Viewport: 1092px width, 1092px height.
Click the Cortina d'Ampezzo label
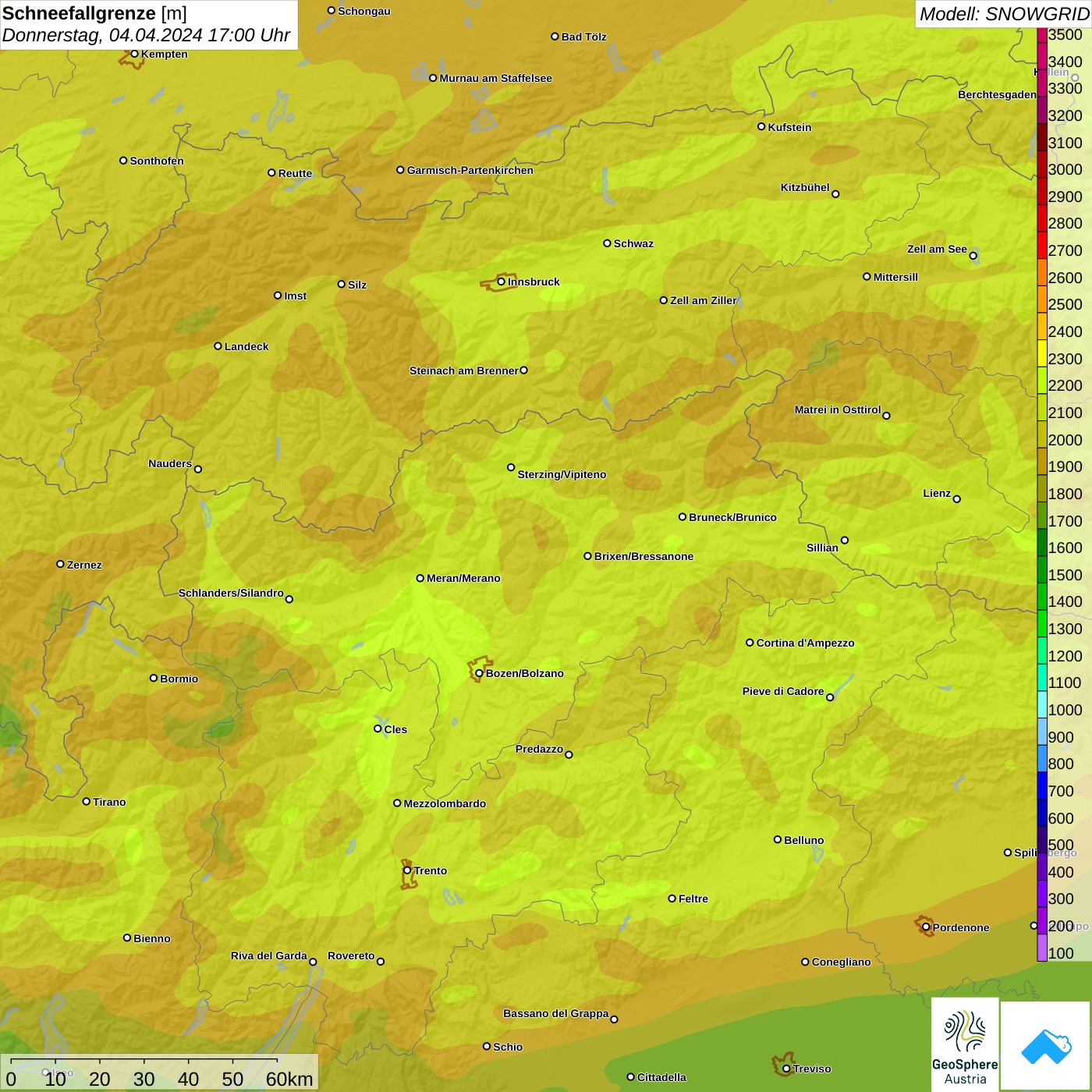(805, 643)
